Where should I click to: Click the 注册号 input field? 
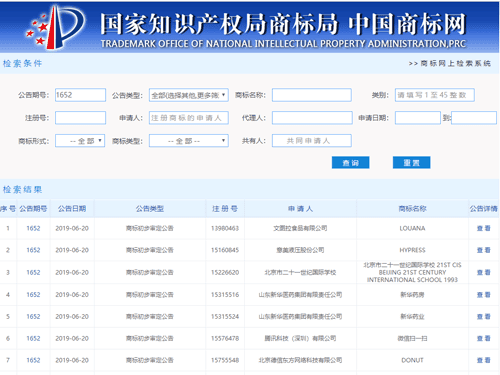click(80, 118)
